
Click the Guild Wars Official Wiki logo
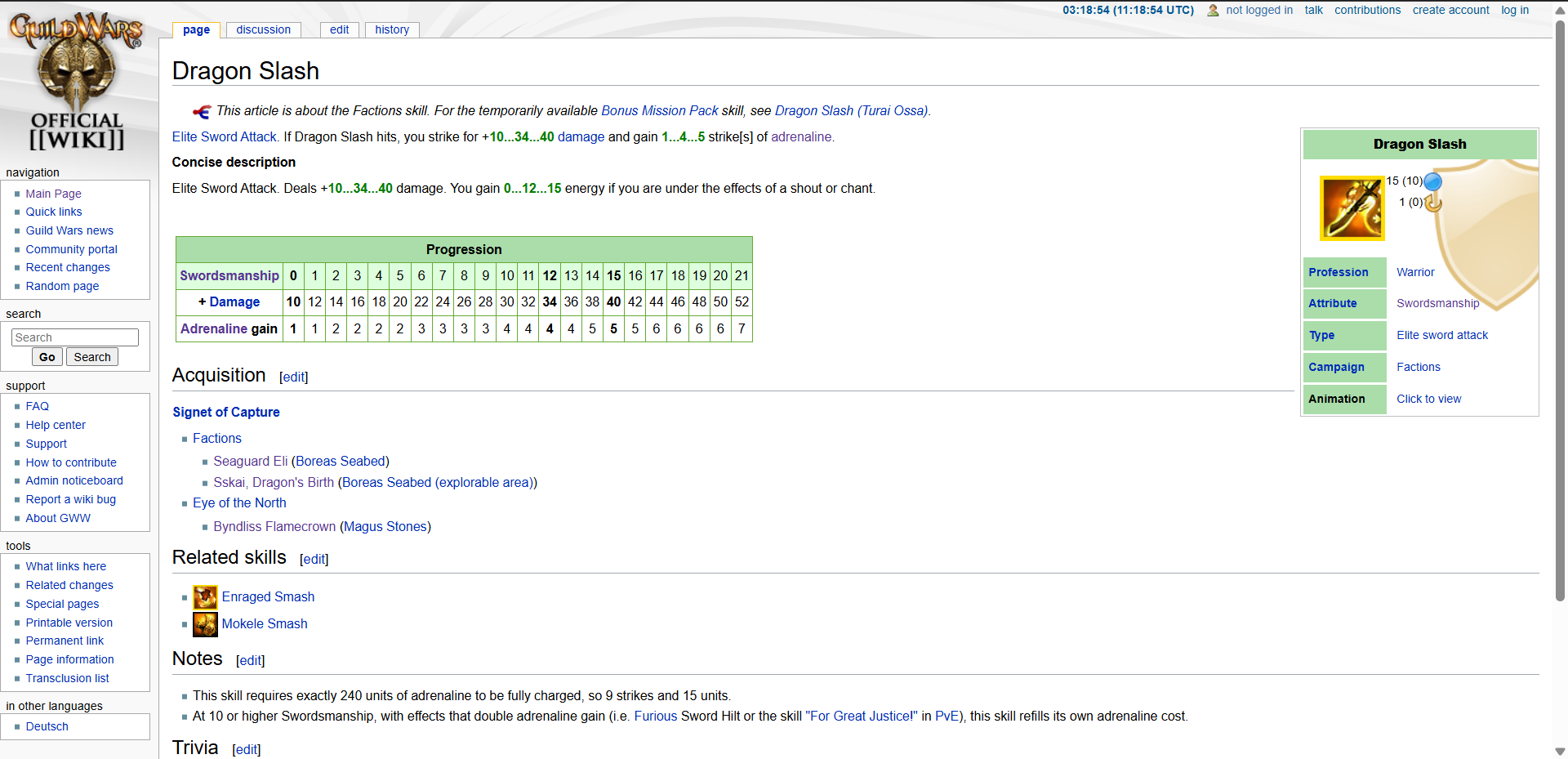pyautogui.click(x=77, y=82)
